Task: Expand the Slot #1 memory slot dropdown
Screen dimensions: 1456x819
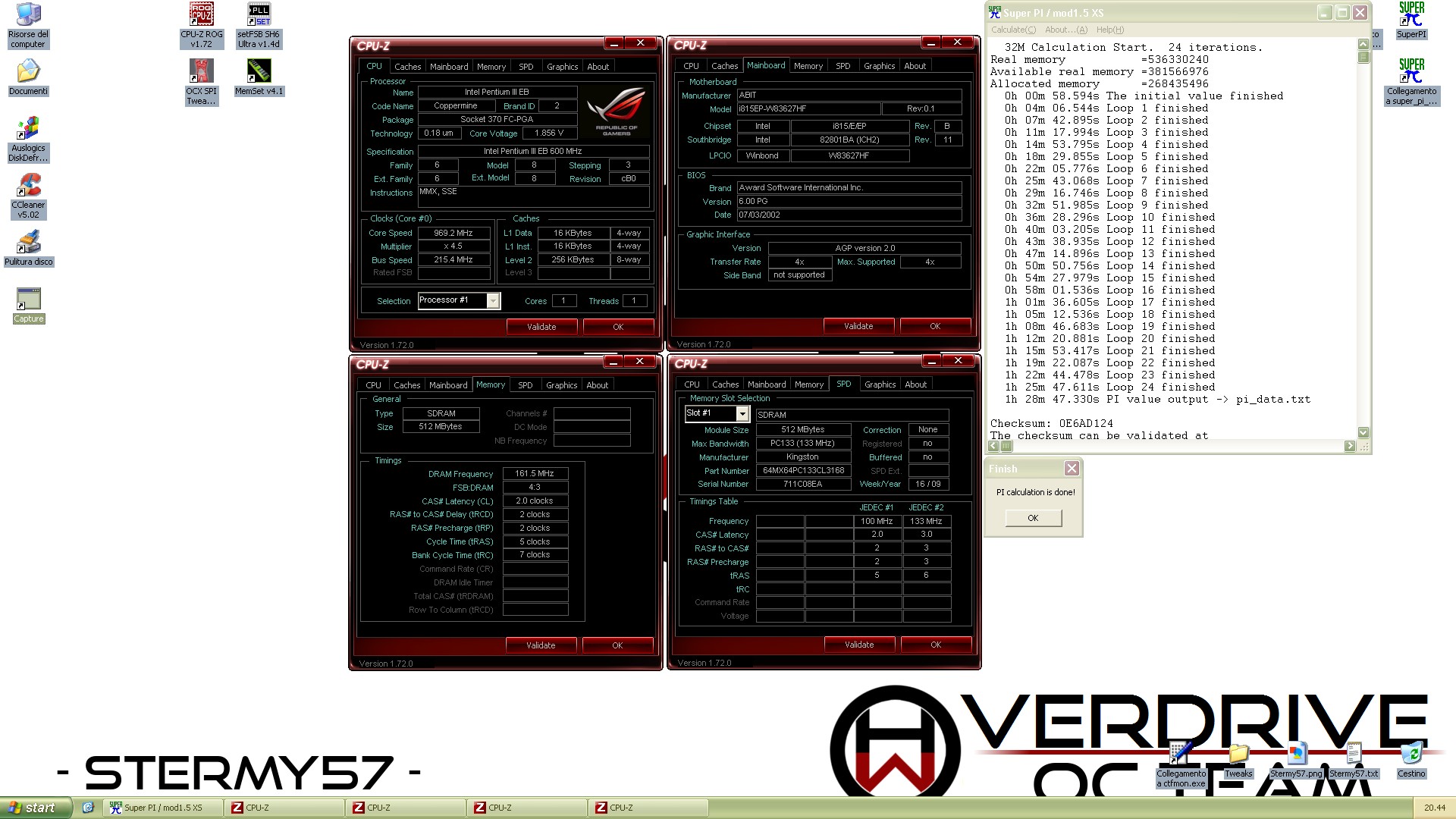Action: pos(742,413)
